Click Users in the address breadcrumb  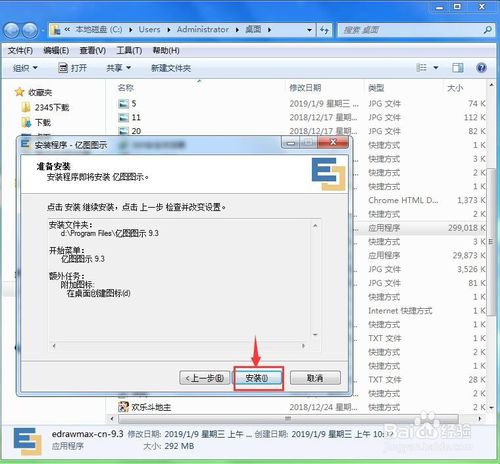pyautogui.click(x=149, y=30)
